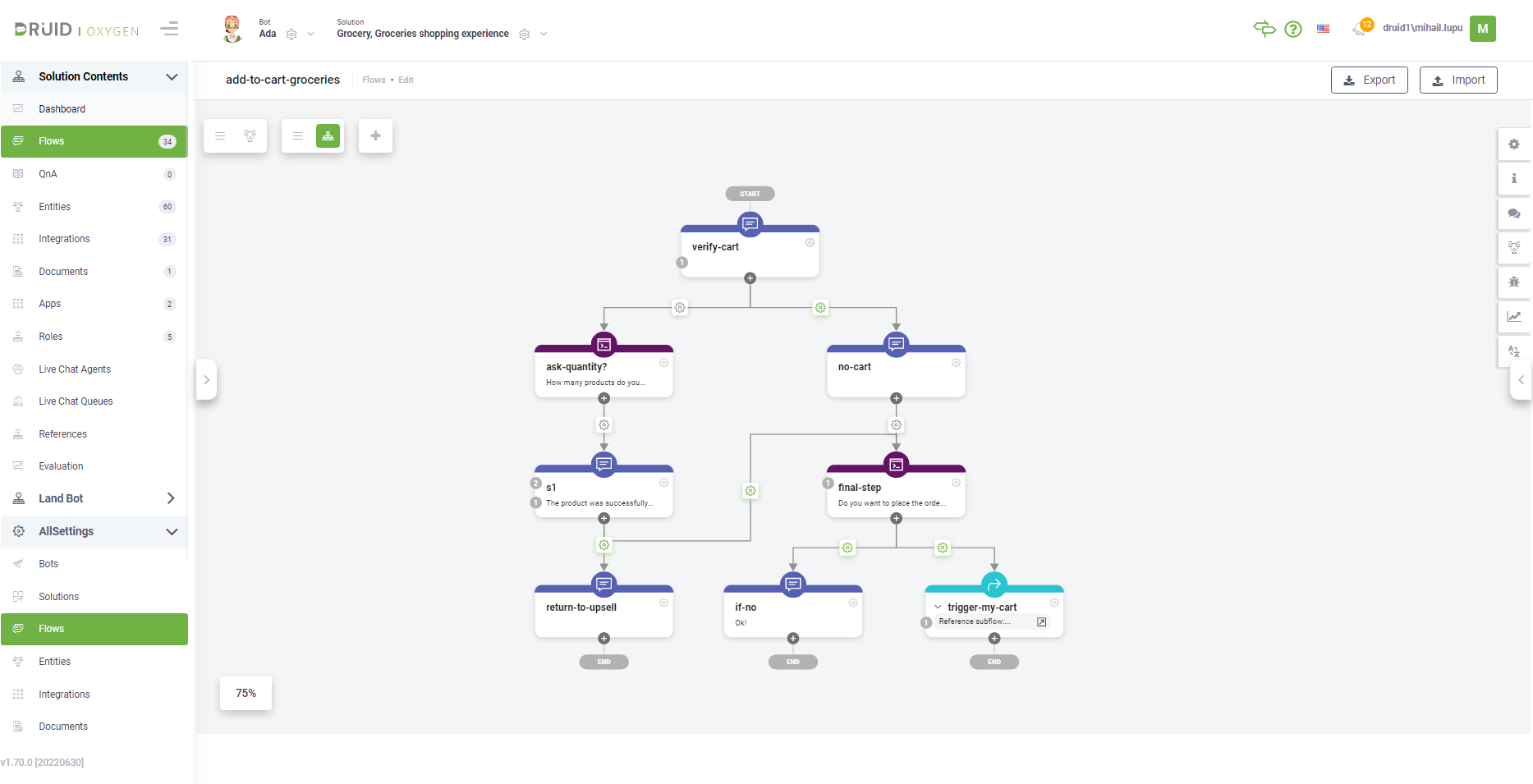The width and height of the screenshot is (1533, 784).
Task: Open settings gear on the verify-cart node
Action: 810,242
